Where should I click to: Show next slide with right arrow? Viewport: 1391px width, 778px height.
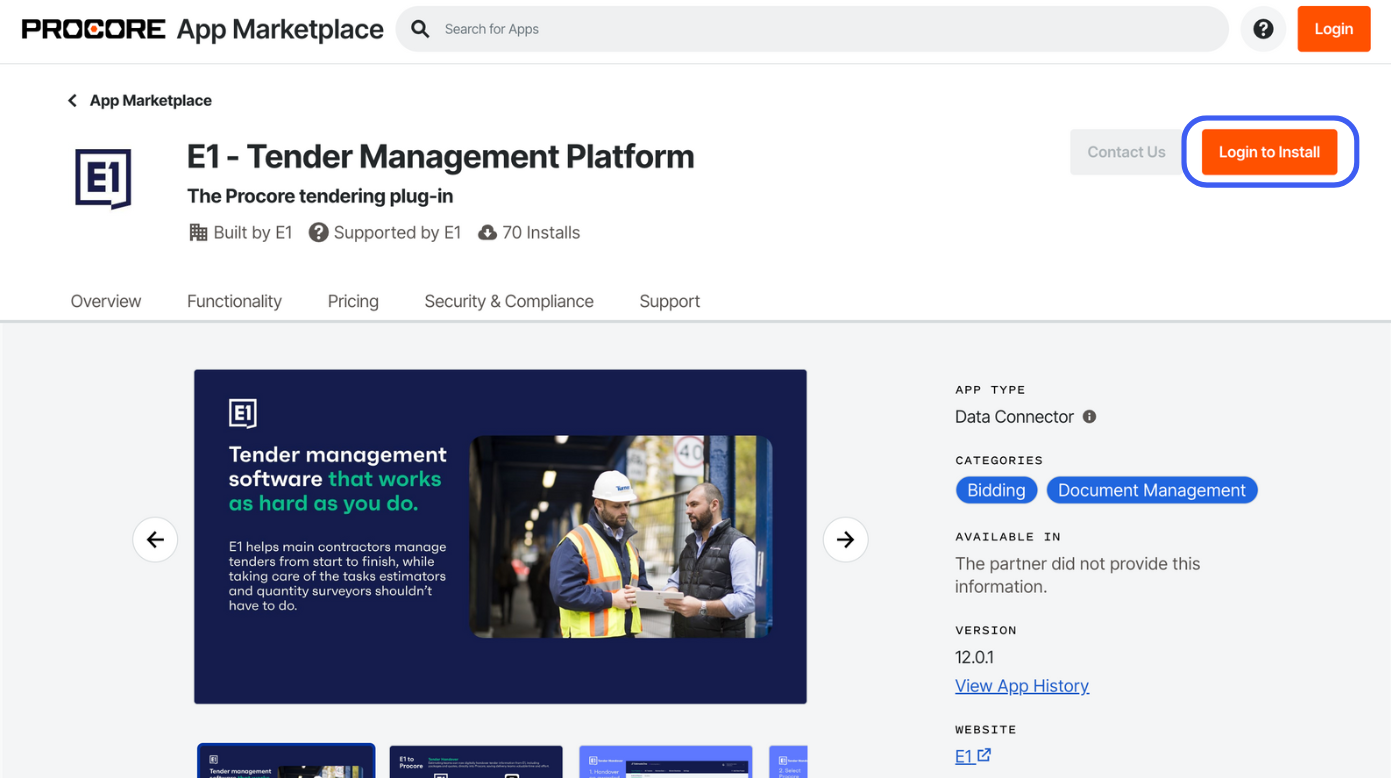pos(845,539)
